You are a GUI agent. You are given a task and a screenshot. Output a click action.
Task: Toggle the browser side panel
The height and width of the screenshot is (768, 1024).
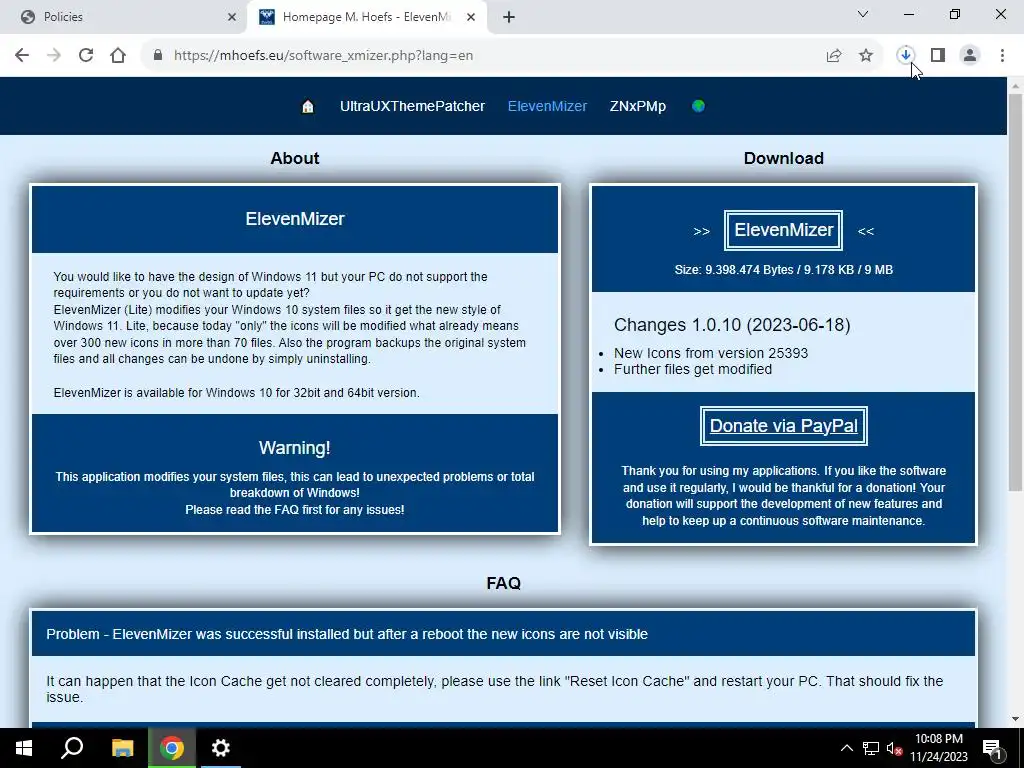(938, 56)
